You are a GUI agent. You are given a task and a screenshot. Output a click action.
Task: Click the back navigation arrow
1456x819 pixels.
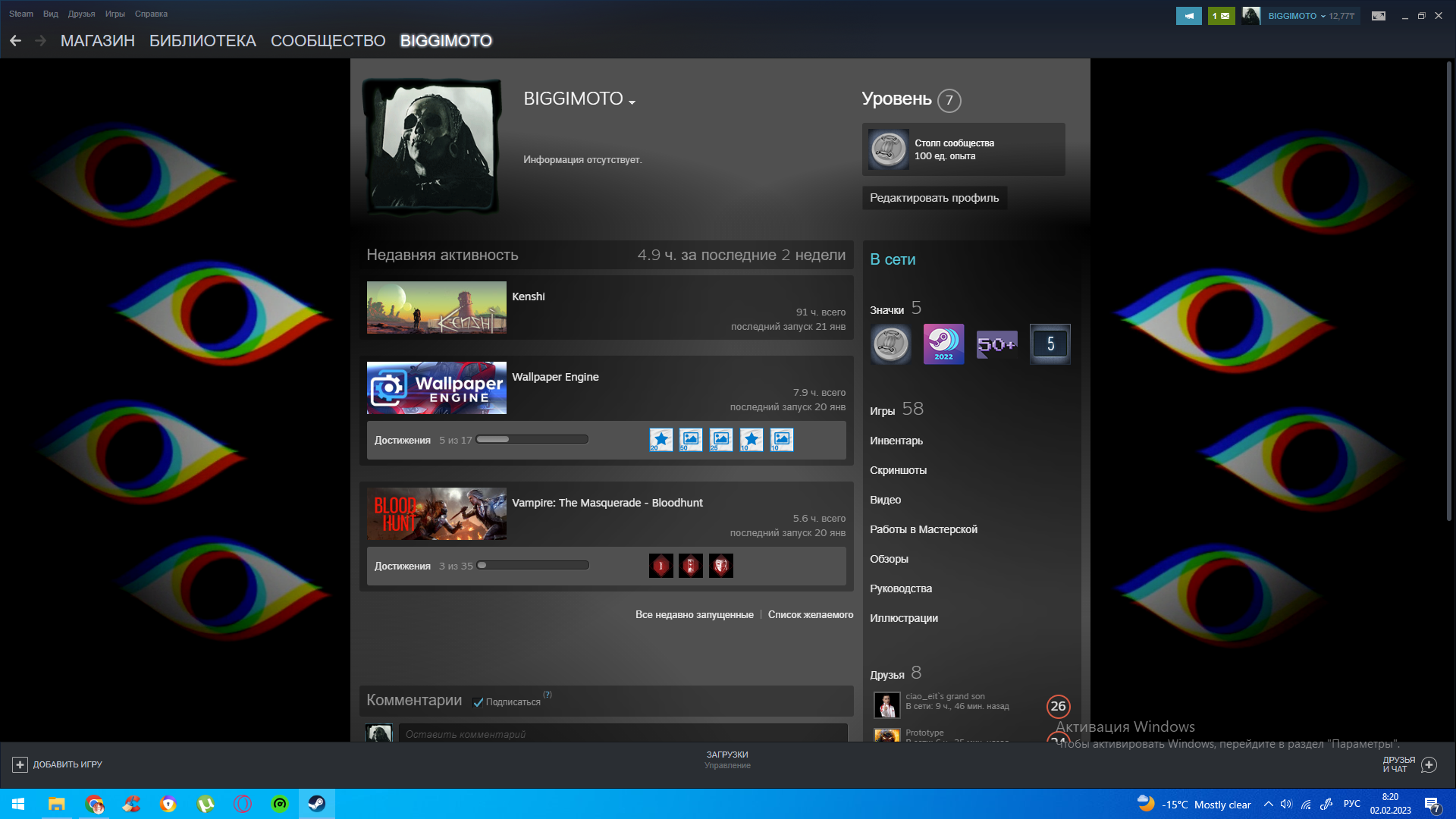(x=15, y=41)
